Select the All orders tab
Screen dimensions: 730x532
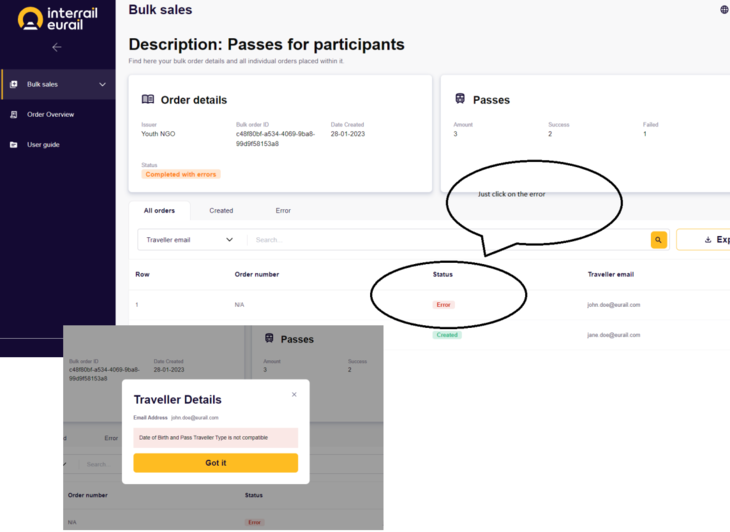pos(159,211)
